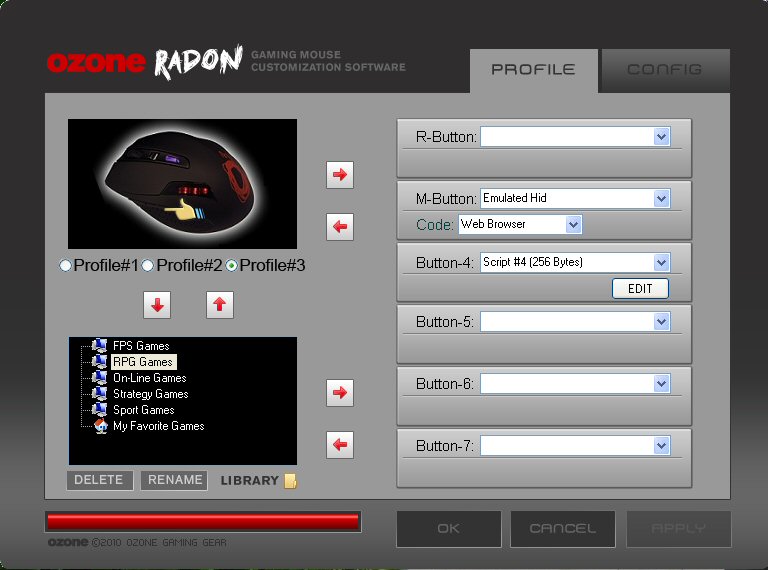Click the EDIT button for Button-4
This screenshot has width=768, height=570.
[x=640, y=288]
